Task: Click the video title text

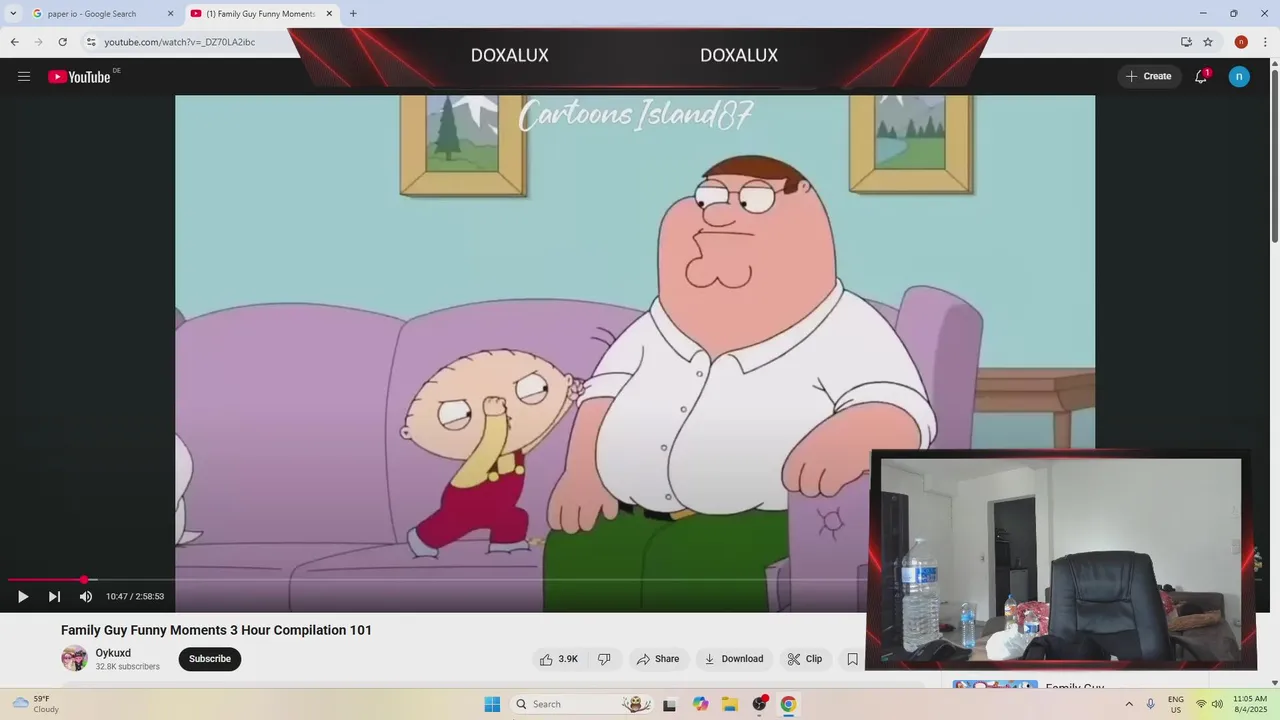Action: click(216, 630)
